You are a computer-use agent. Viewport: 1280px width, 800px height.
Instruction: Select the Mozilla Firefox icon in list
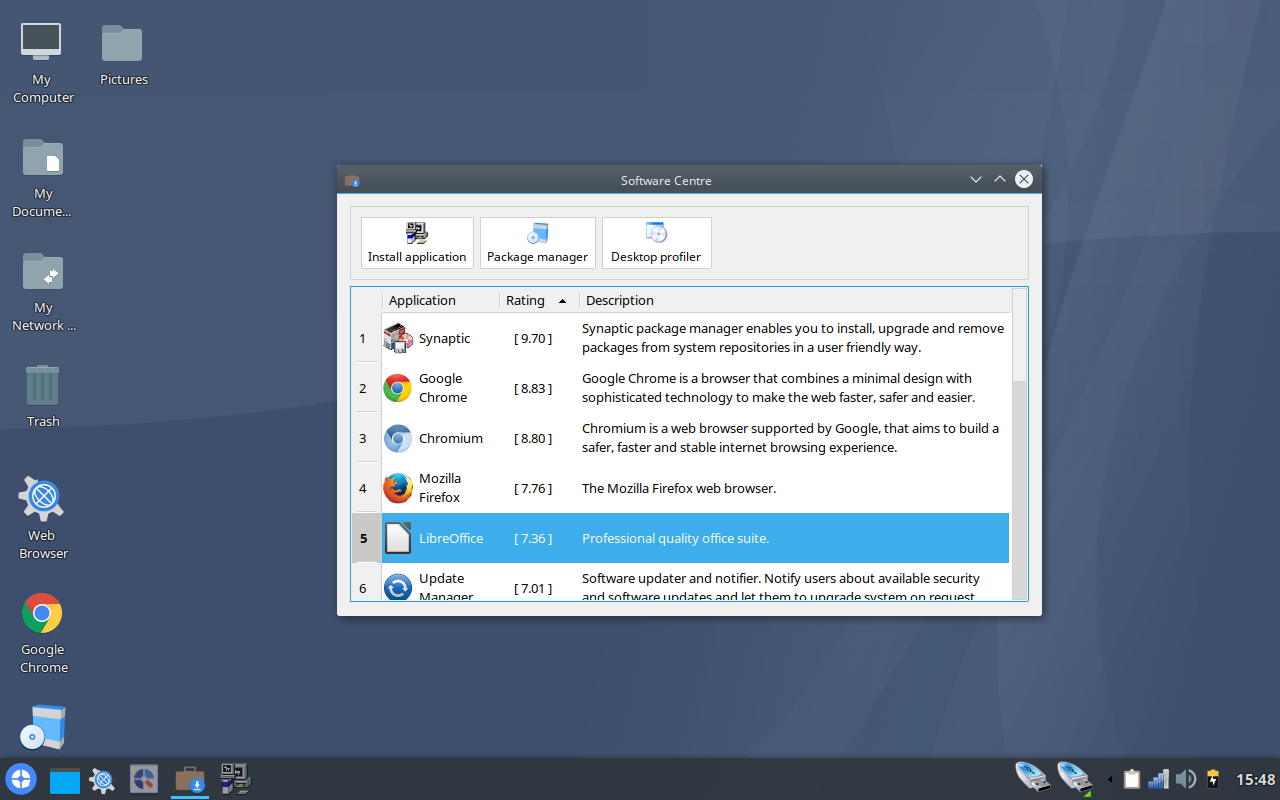tap(398, 488)
